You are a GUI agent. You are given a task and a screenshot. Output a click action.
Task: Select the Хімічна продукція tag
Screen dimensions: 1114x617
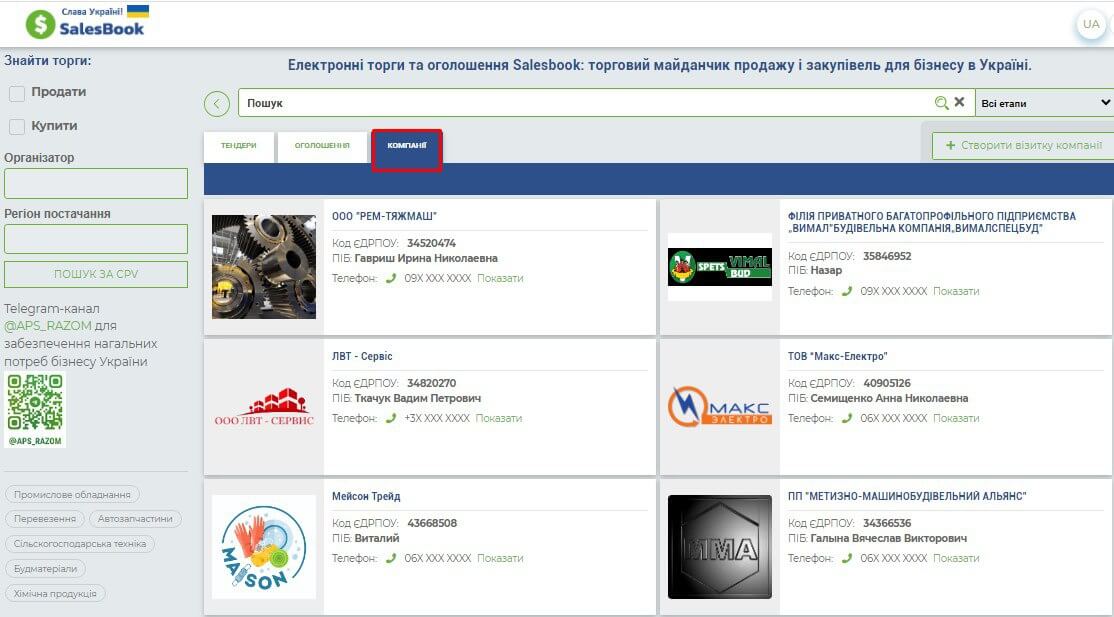pyautogui.click(x=55, y=594)
